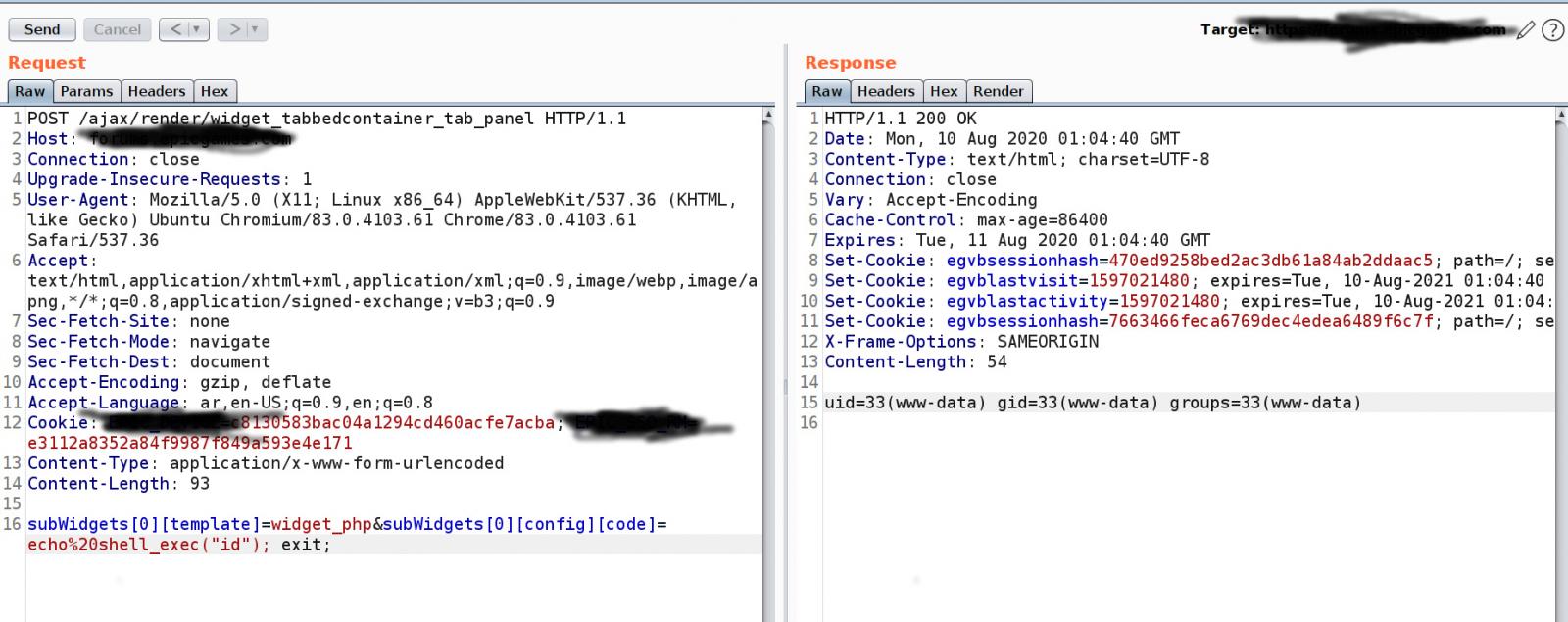
Task: Click the Response panel heading
Action: point(851,63)
